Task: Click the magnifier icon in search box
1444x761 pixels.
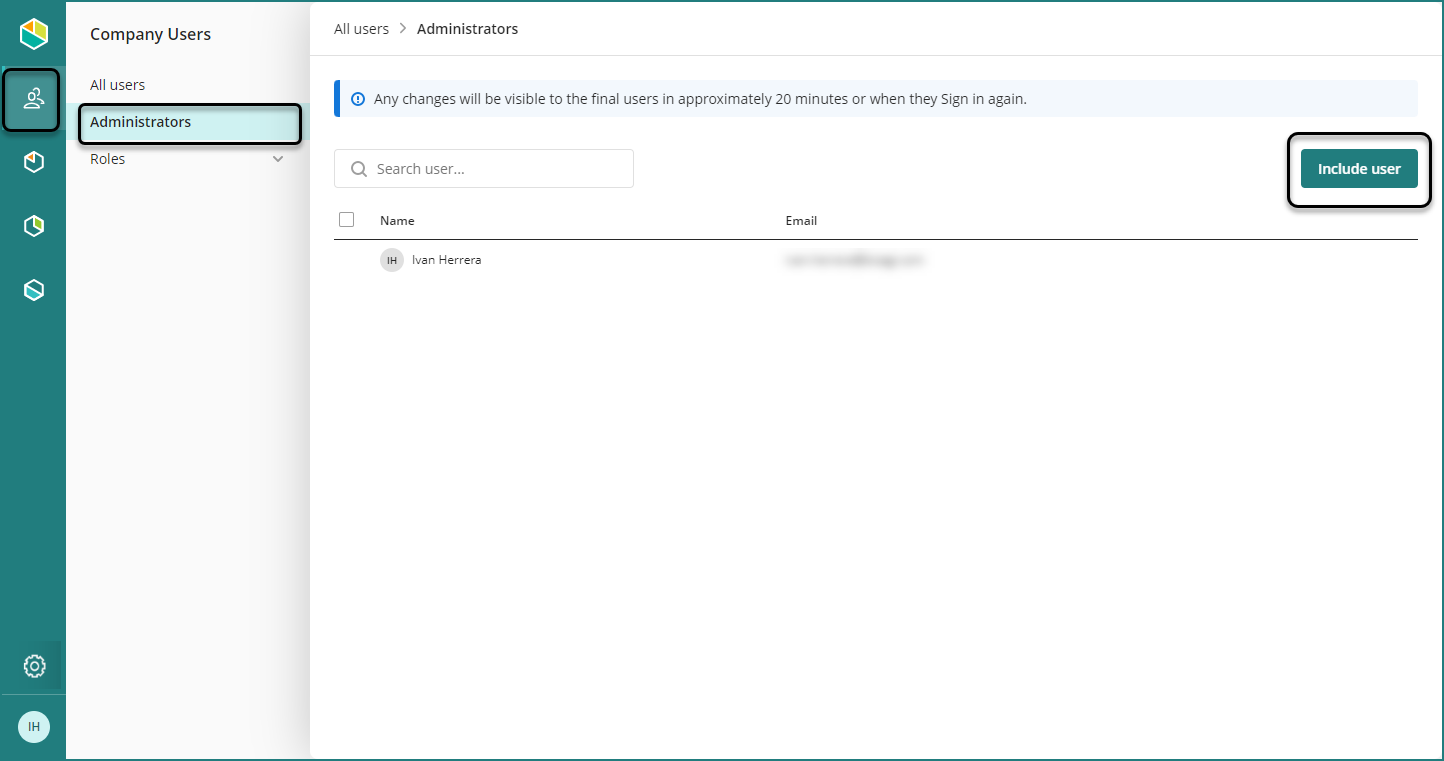Action: pyautogui.click(x=359, y=169)
